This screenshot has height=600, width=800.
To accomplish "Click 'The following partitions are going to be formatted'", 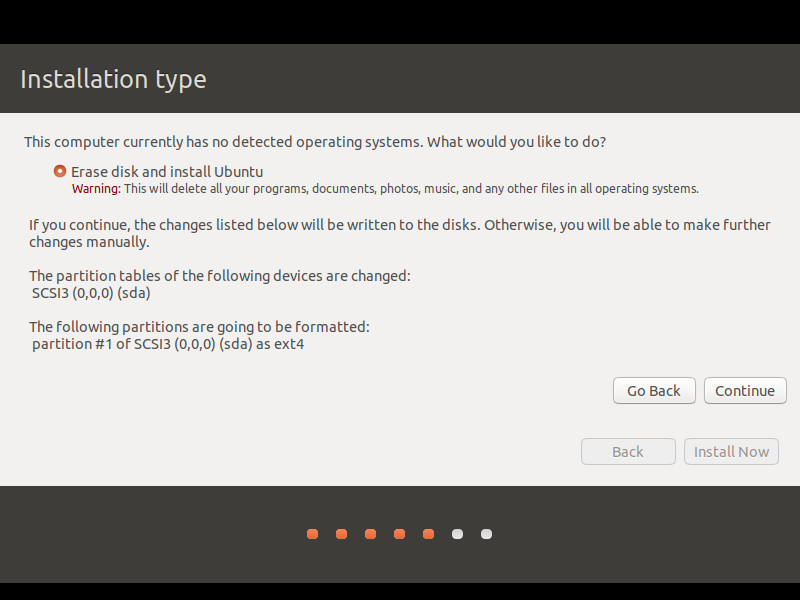I will tap(199, 327).
